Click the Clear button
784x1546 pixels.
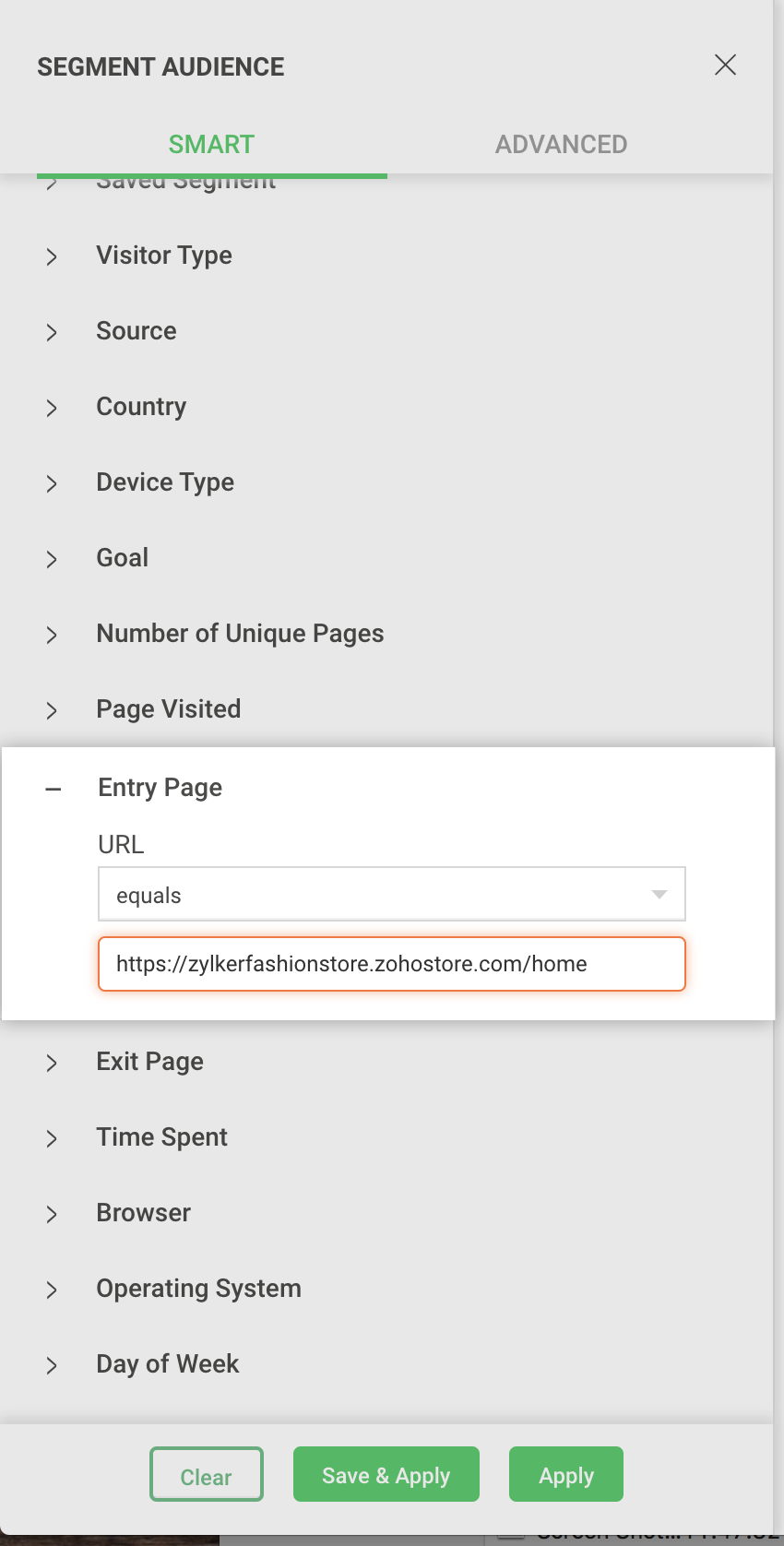[207, 1475]
